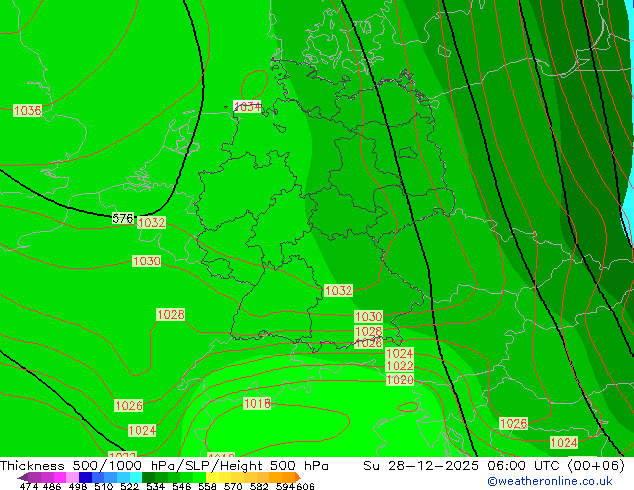Click the legend value 474
Image resolution: width=634 pixels, height=490 pixels.
29,486
